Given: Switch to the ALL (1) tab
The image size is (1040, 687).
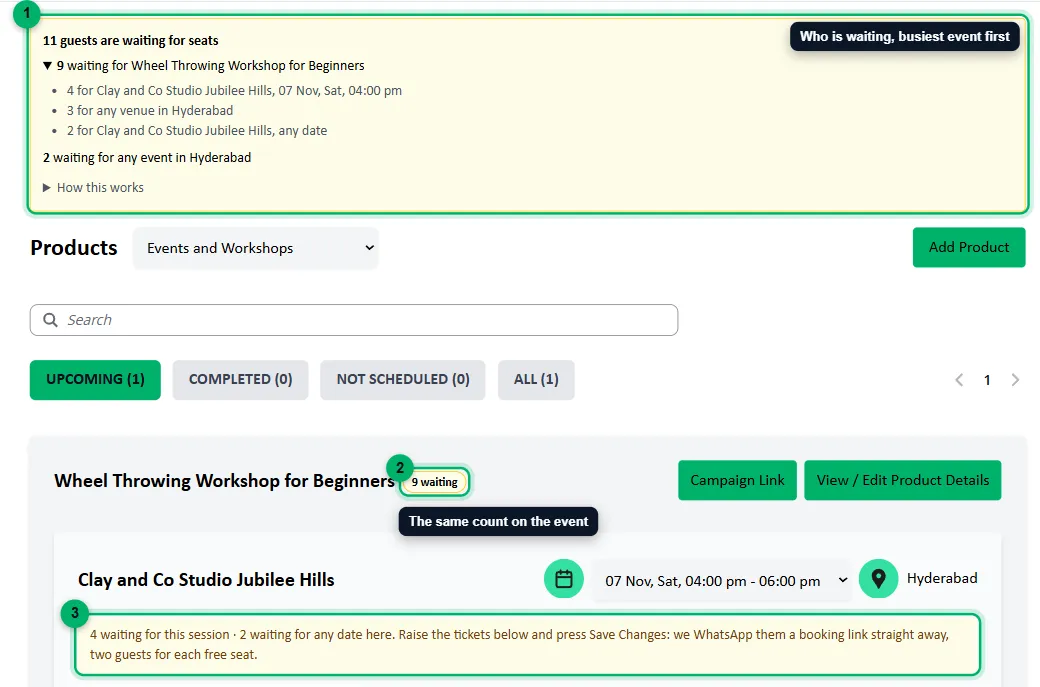Looking at the screenshot, I should click(536, 380).
